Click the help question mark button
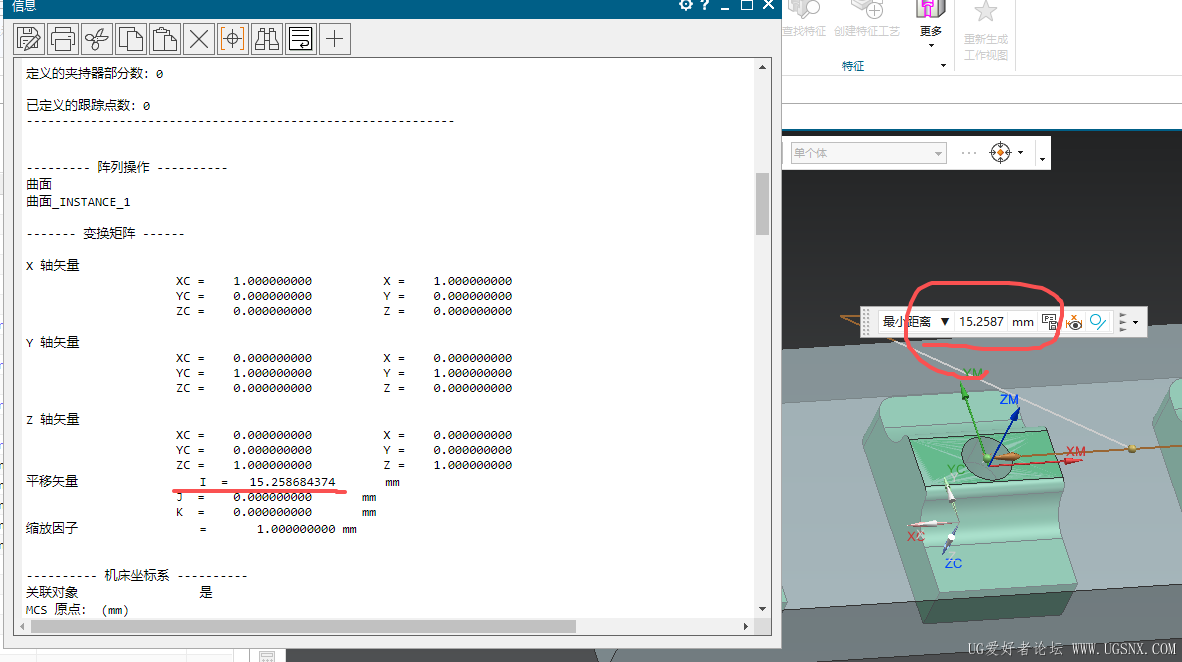The height and width of the screenshot is (662, 1182). click(705, 5)
